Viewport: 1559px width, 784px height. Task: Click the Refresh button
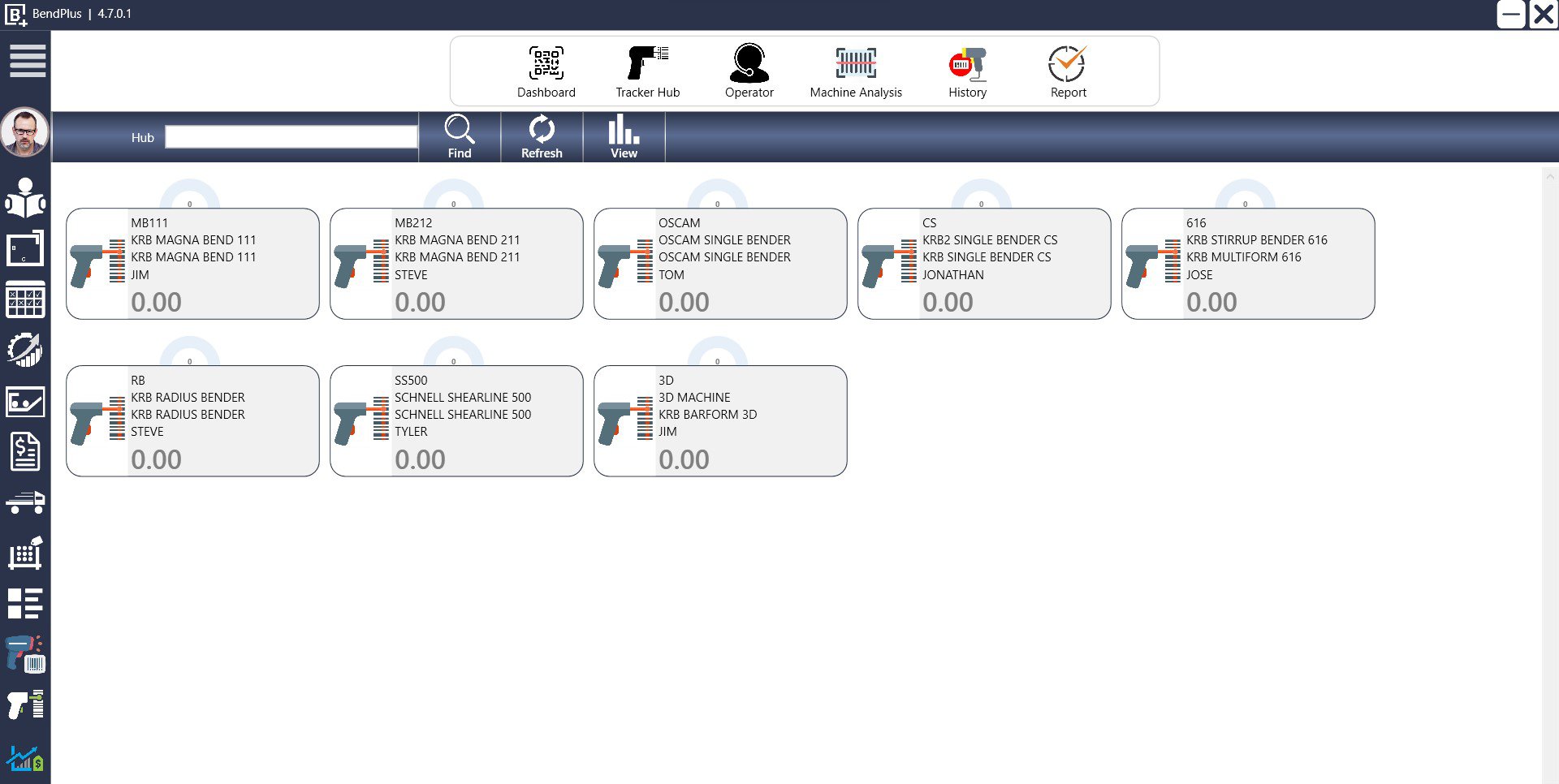(541, 136)
